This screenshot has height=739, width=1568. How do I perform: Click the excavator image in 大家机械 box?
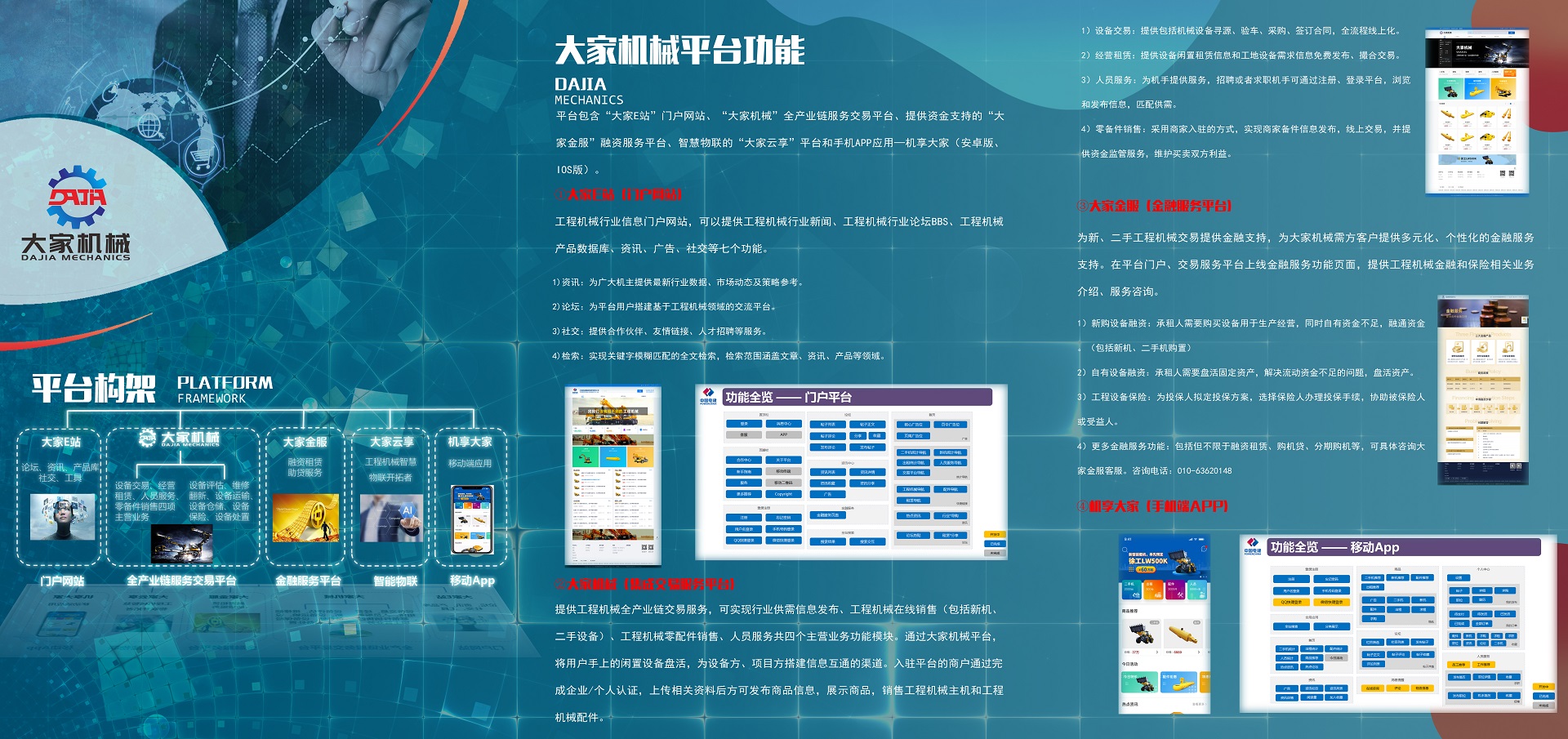coord(181,544)
